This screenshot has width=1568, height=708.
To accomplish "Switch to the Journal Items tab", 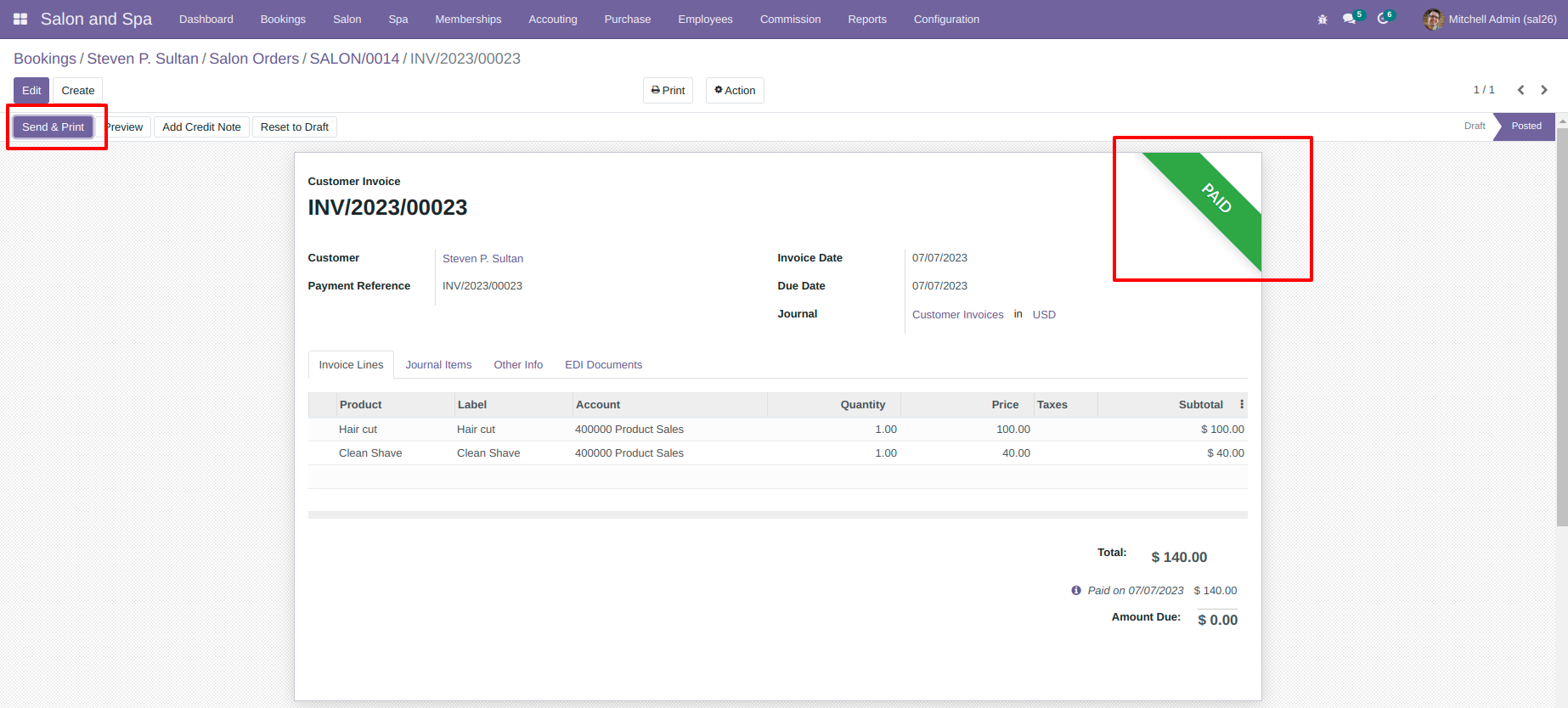I will [x=438, y=364].
